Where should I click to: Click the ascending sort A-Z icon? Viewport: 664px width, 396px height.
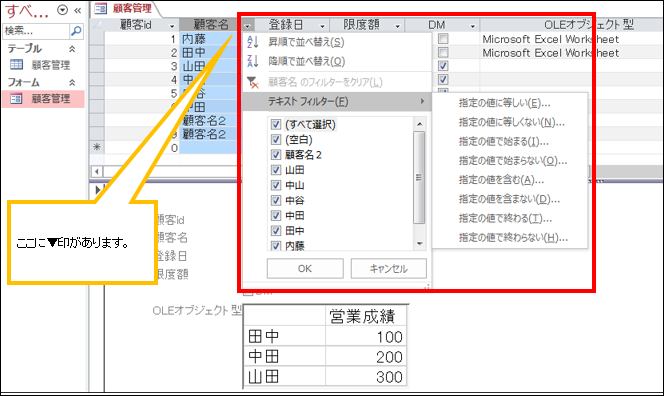(252, 42)
